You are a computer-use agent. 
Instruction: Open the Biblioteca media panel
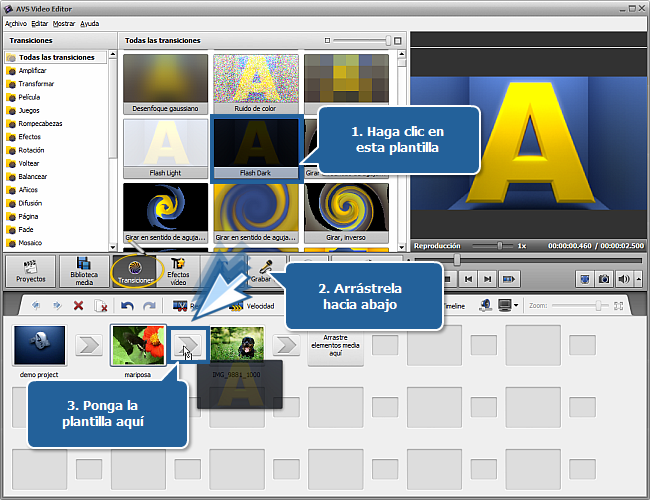coord(84,270)
